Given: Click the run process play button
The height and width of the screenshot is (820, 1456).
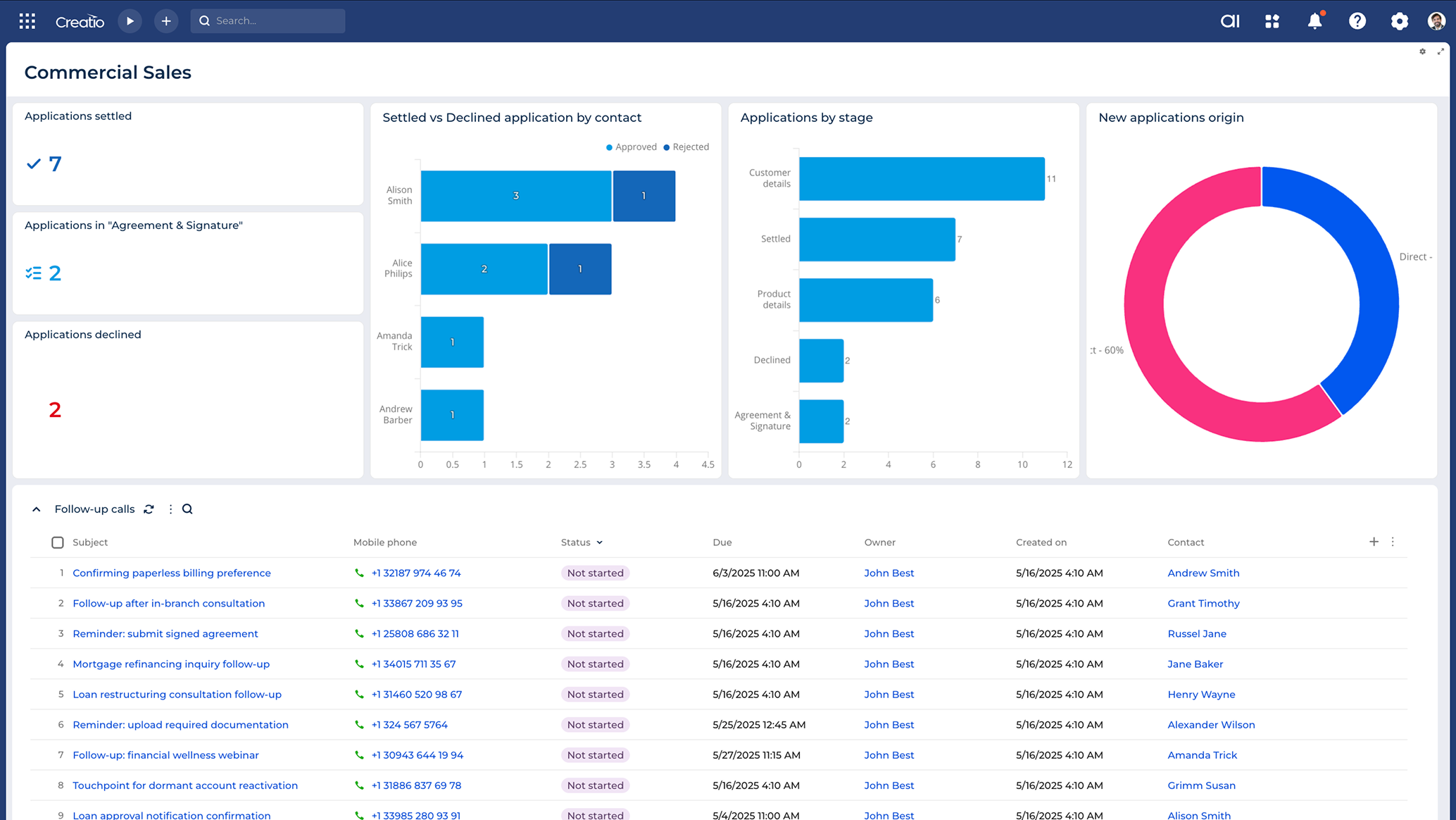Looking at the screenshot, I should coord(130,21).
